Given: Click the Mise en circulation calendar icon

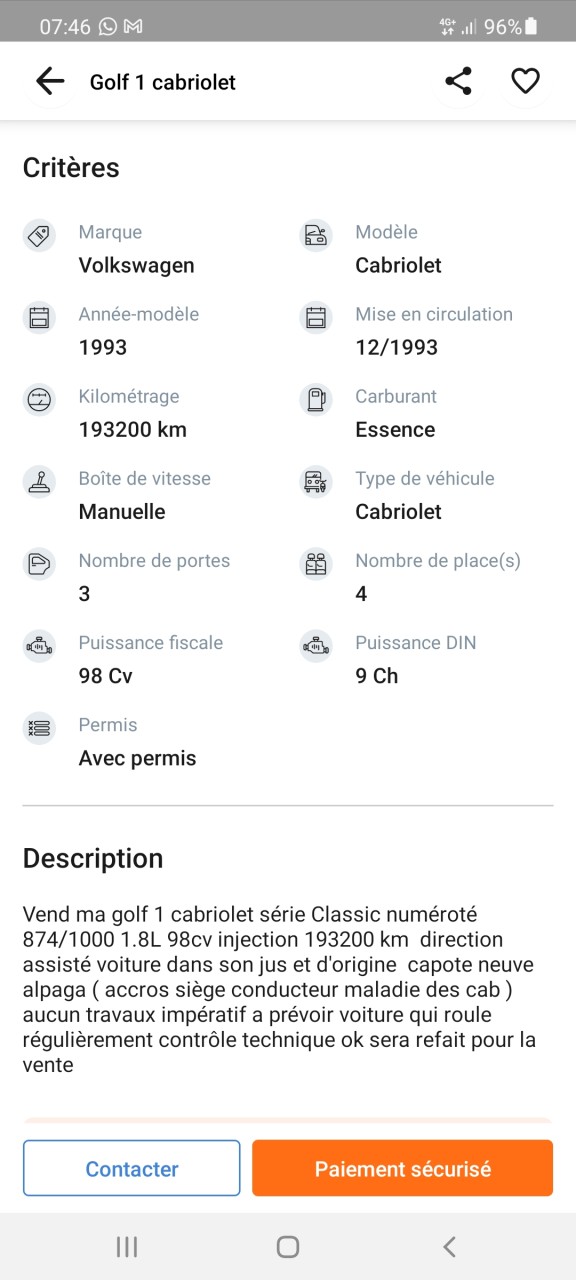Looking at the screenshot, I should point(316,318).
